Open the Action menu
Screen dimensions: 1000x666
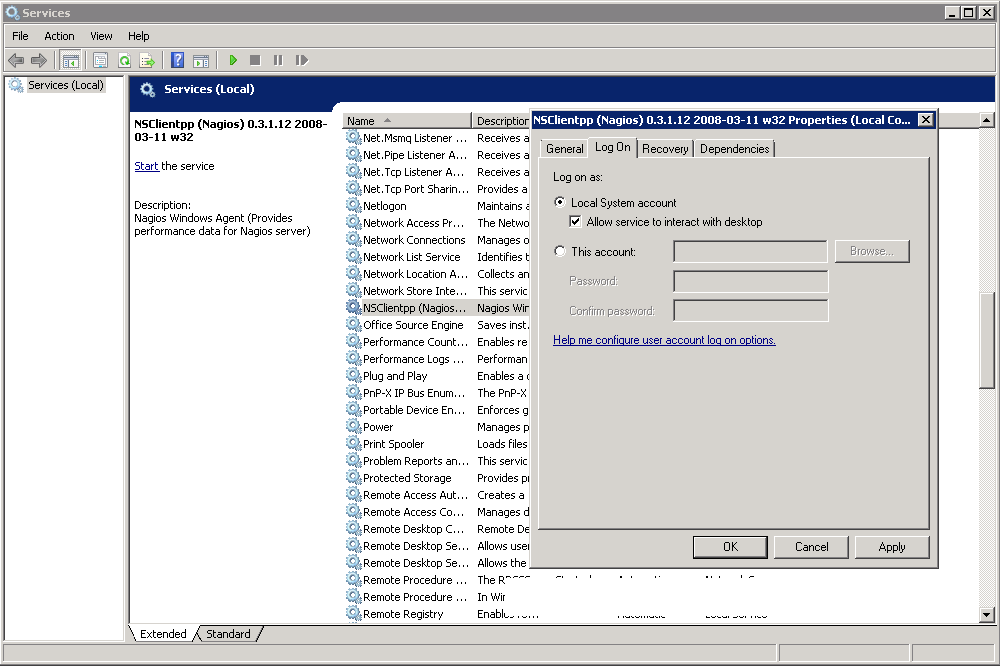coord(59,36)
